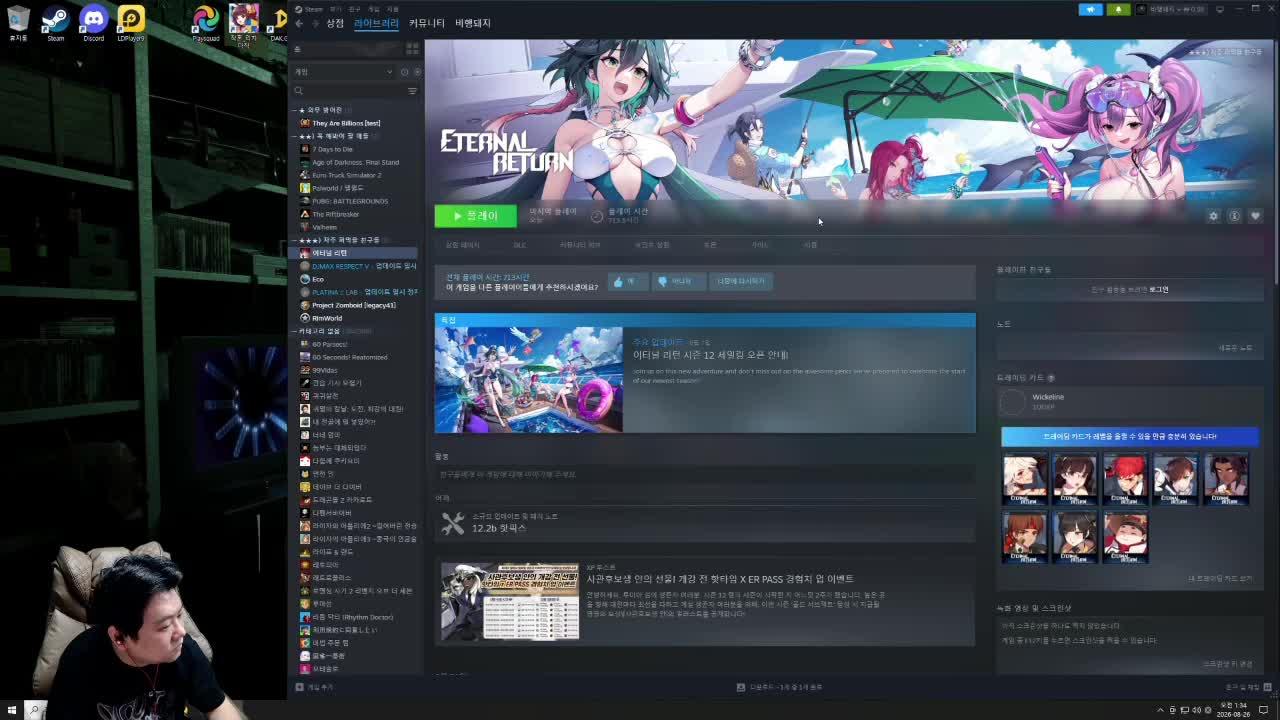Open the 커뮤니티 tab
Image resolution: width=1280 pixels, height=720 pixels.
point(427,23)
